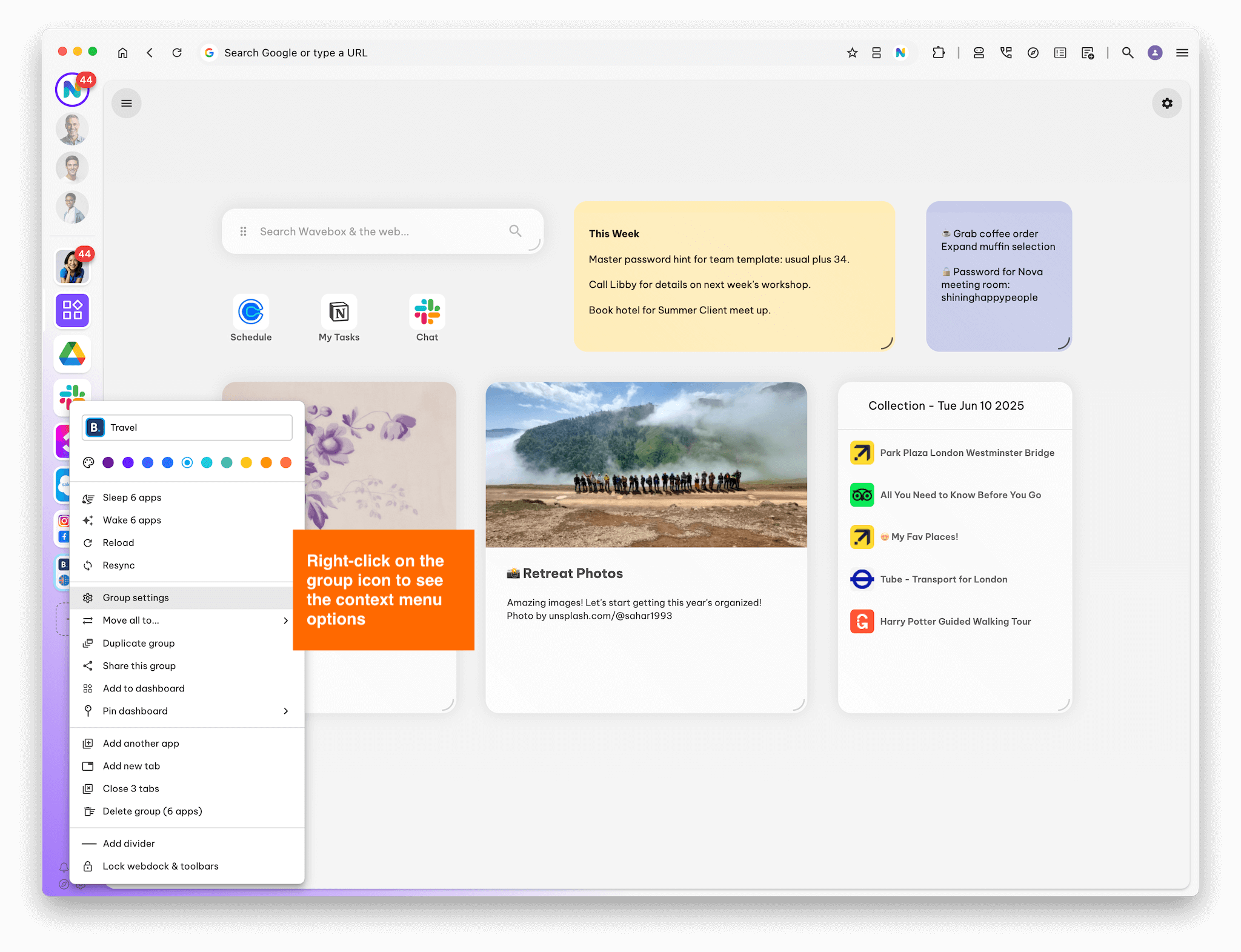Image resolution: width=1241 pixels, height=952 pixels.
Task: Click the Search Wavebox & the web field
Action: tap(382, 231)
